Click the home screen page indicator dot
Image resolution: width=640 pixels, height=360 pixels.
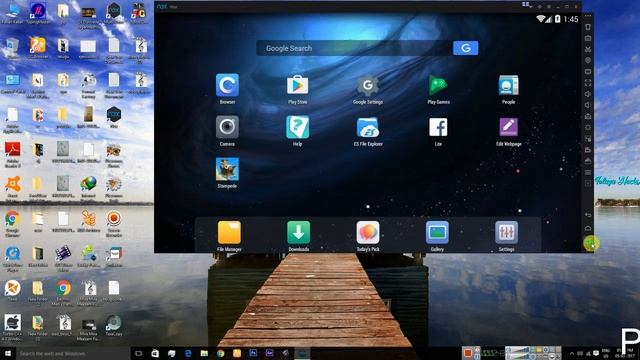tap(368, 207)
